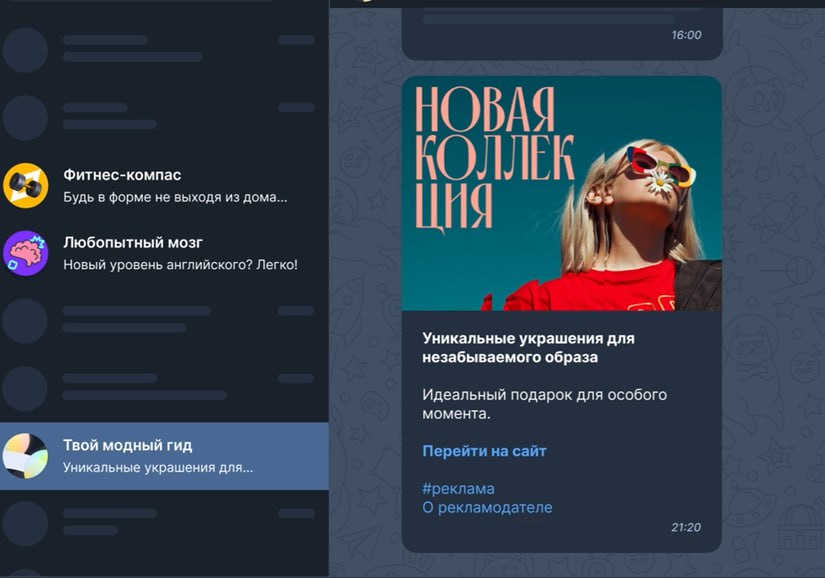This screenshot has width=825, height=578.
Task: Select the Твой модный гид chat title
Action: point(128,445)
